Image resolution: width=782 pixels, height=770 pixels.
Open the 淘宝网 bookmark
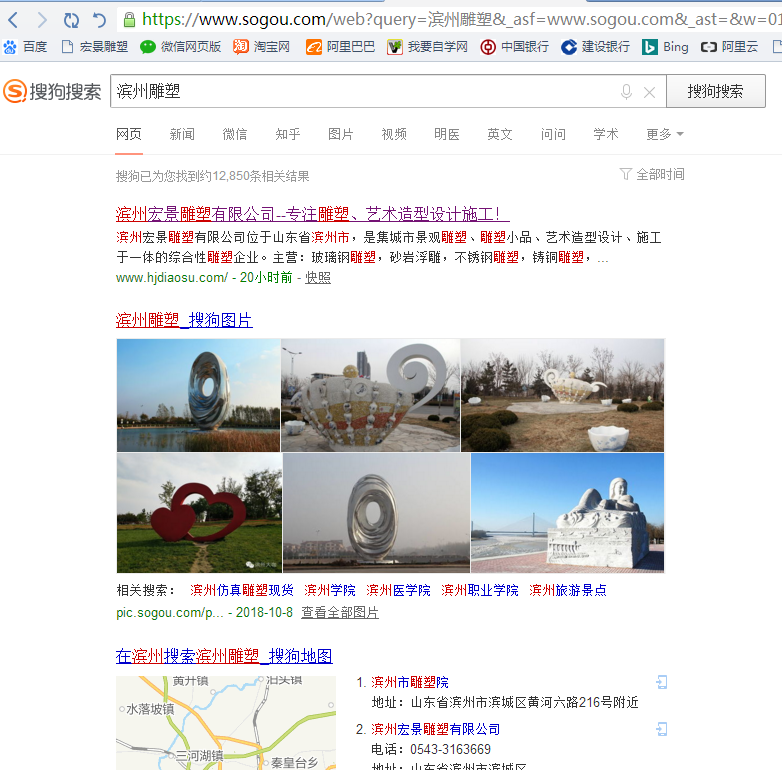262,46
